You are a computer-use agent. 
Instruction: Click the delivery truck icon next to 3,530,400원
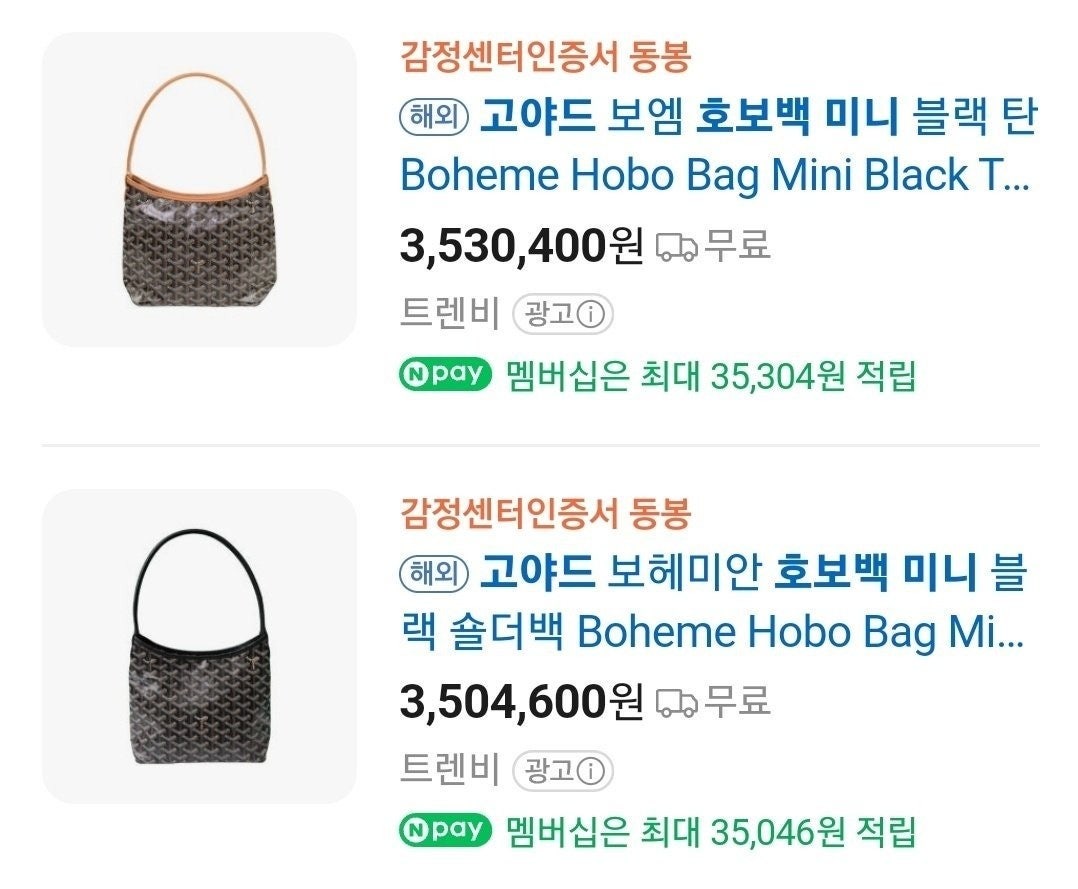pos(678,244)
